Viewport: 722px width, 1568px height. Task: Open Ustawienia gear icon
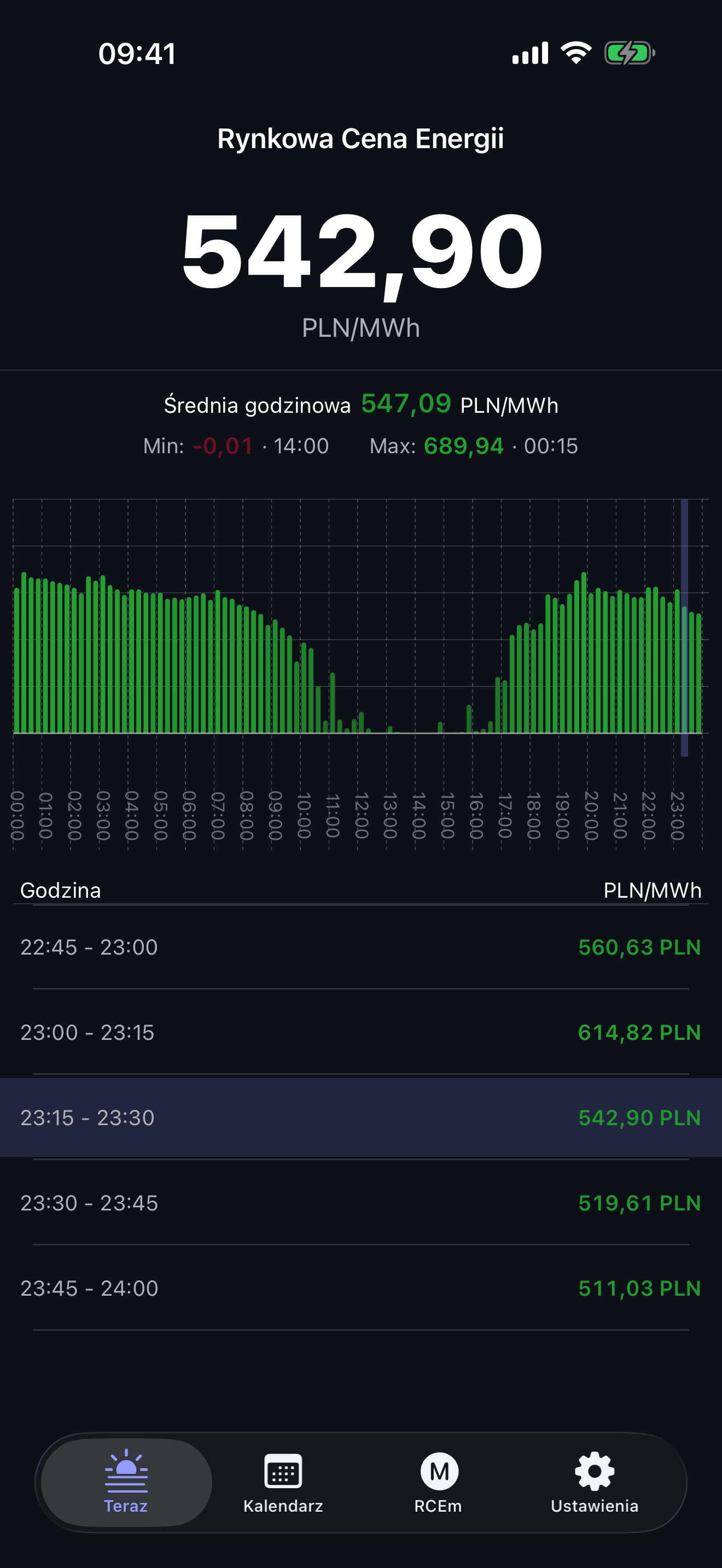595,1471
